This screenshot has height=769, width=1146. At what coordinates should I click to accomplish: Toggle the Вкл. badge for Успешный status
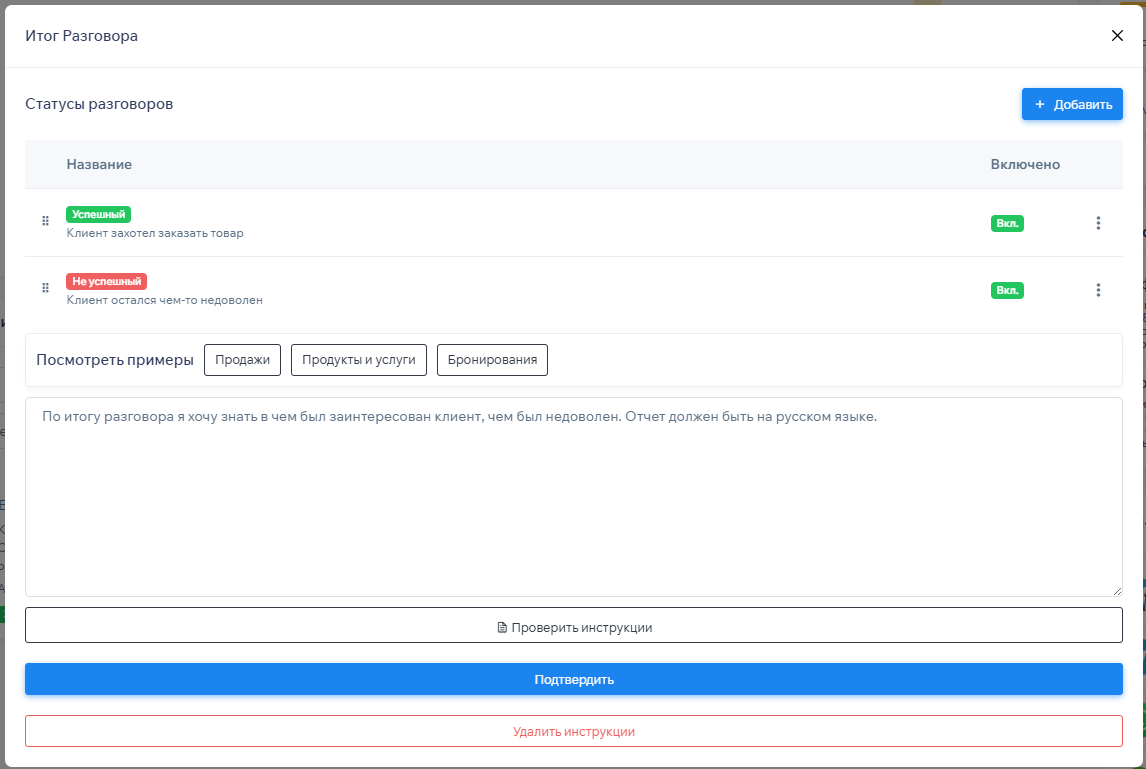coord(1007,223)
